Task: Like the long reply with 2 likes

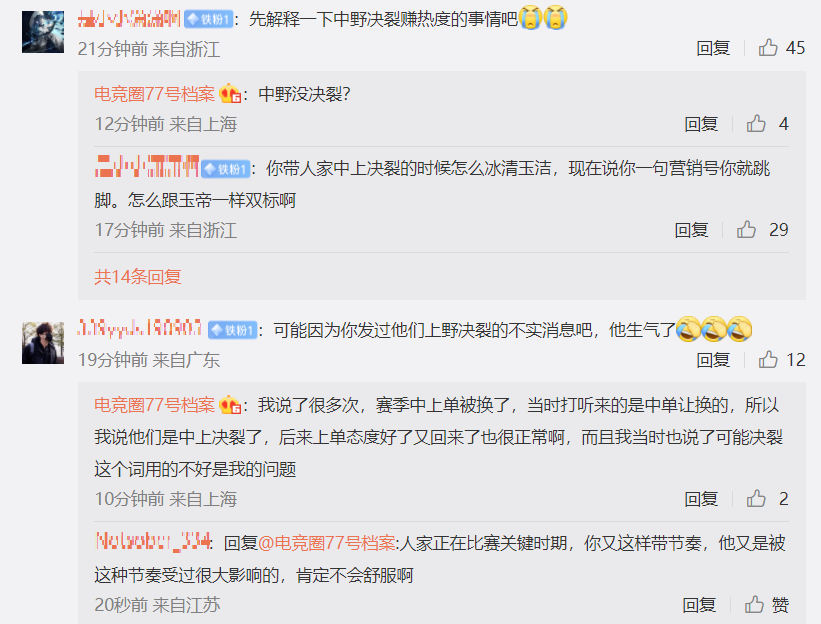Action: (756, 498)
